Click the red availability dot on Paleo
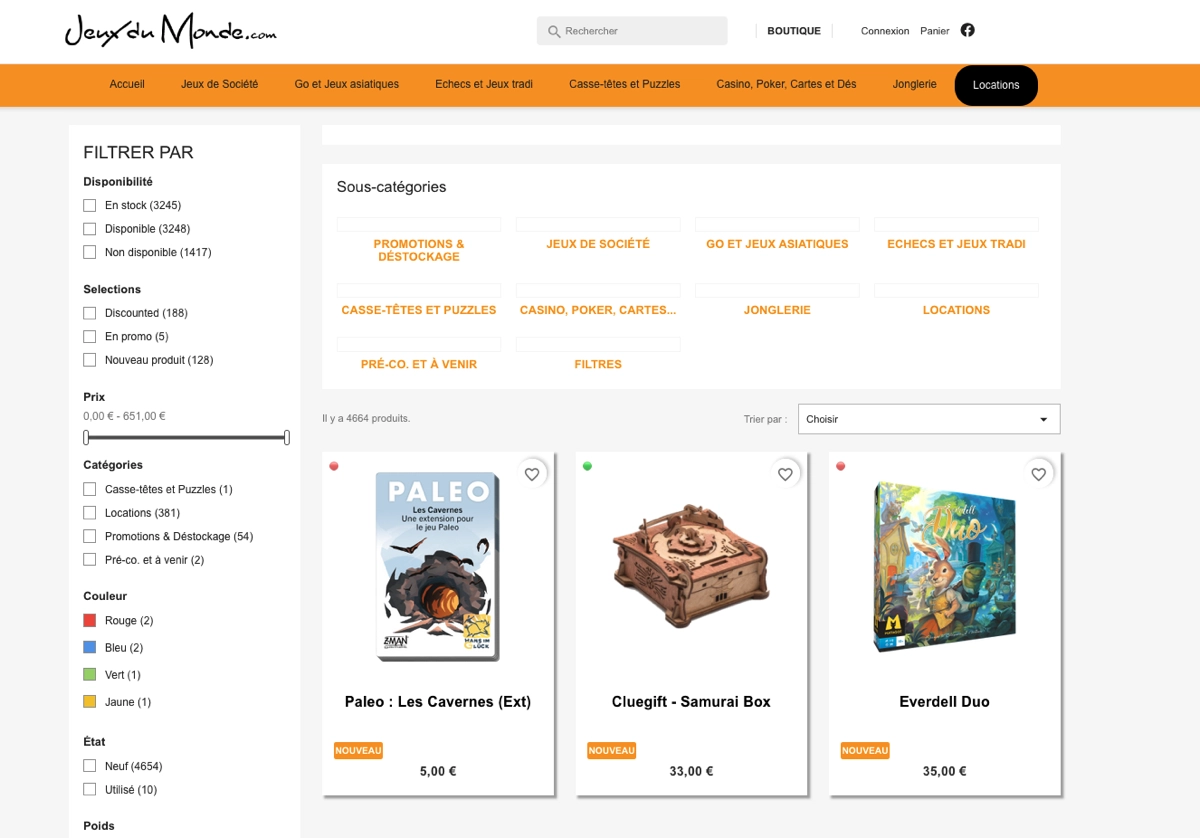Screen dimensions: 1200x838 pyautogui.click(x=334, y=466)
